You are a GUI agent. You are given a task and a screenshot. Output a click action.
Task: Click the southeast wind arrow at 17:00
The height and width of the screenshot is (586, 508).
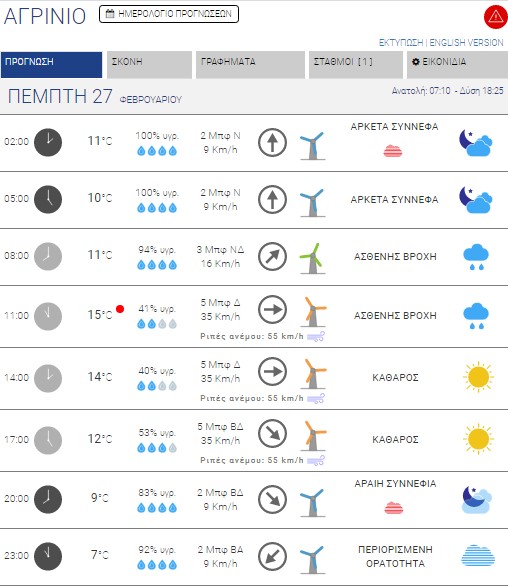coord(273,434)
